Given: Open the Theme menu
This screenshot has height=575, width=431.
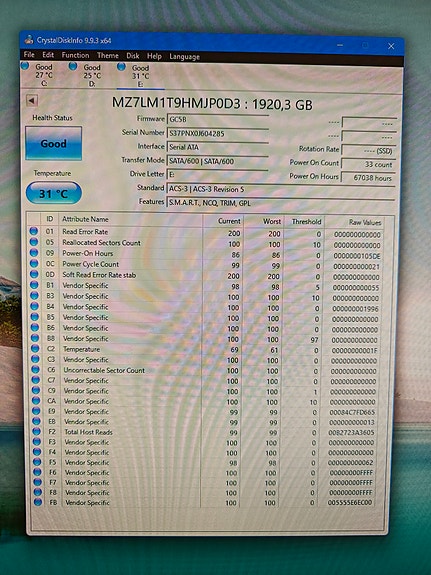Looking at the screenshot, I should pyautogui.click(x=107, y=55).
